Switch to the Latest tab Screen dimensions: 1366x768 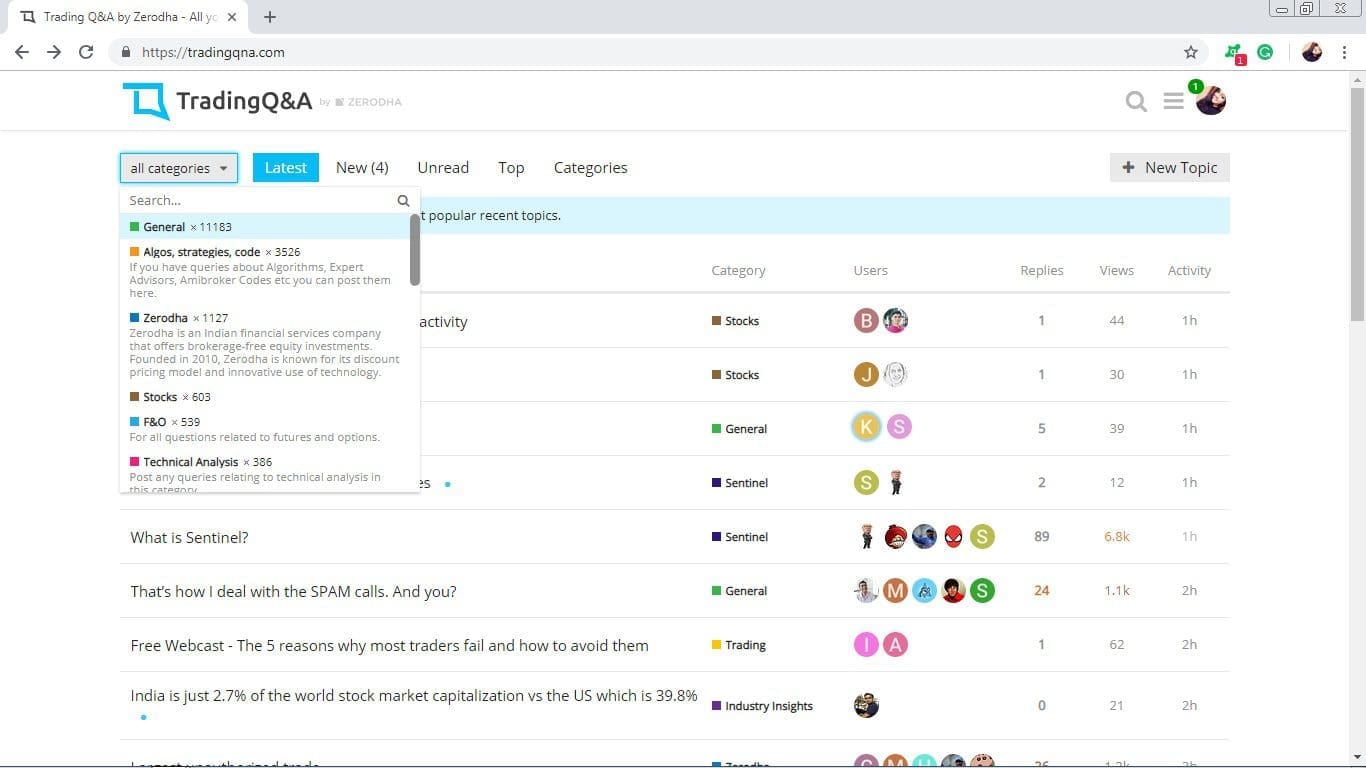point(285,167)
